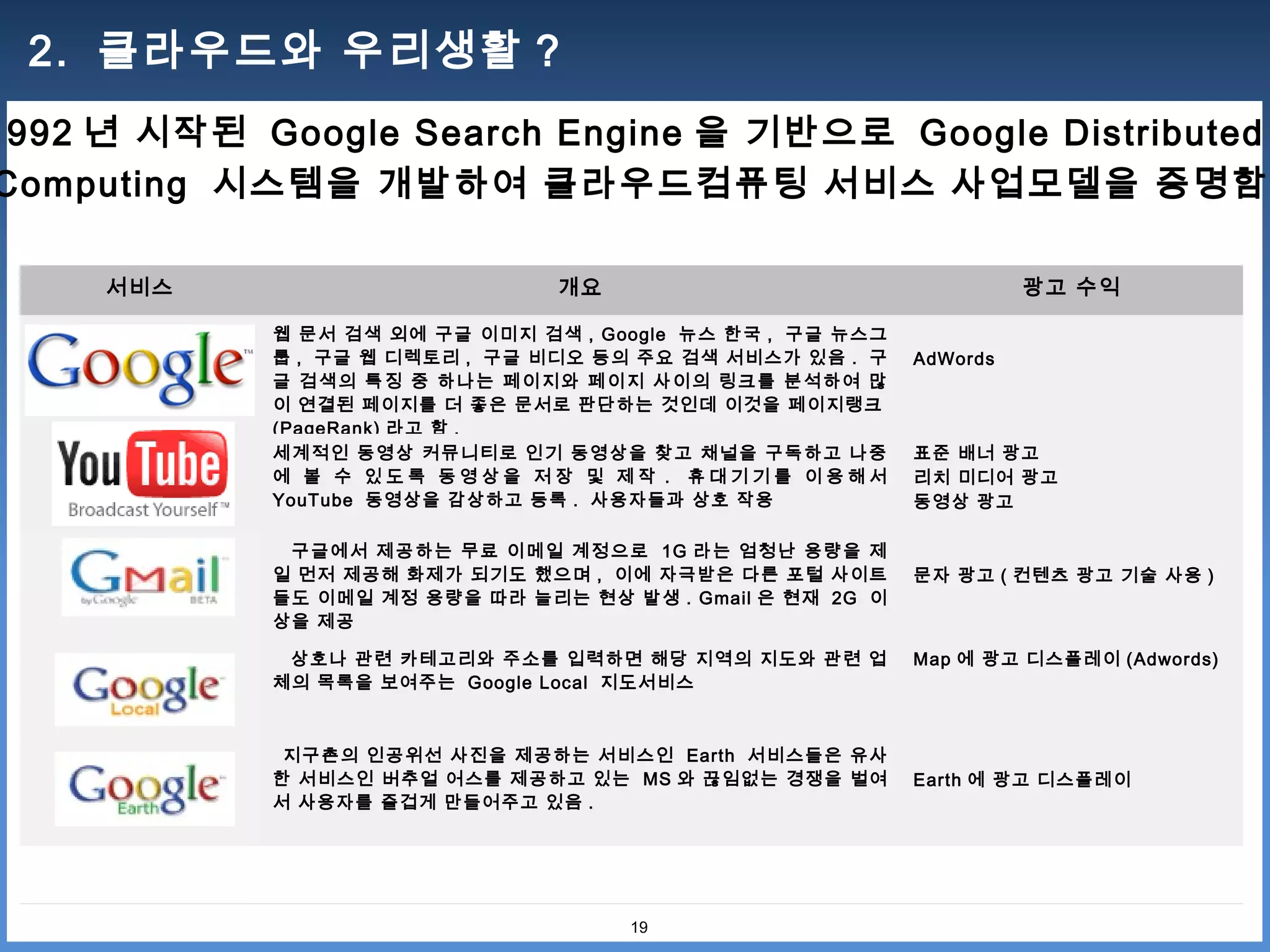Image resolution: width=1270 pixels, height=952 pixels.
Task: Click the YouTube Broadcast Yourself logo
Action: [143, 474]
